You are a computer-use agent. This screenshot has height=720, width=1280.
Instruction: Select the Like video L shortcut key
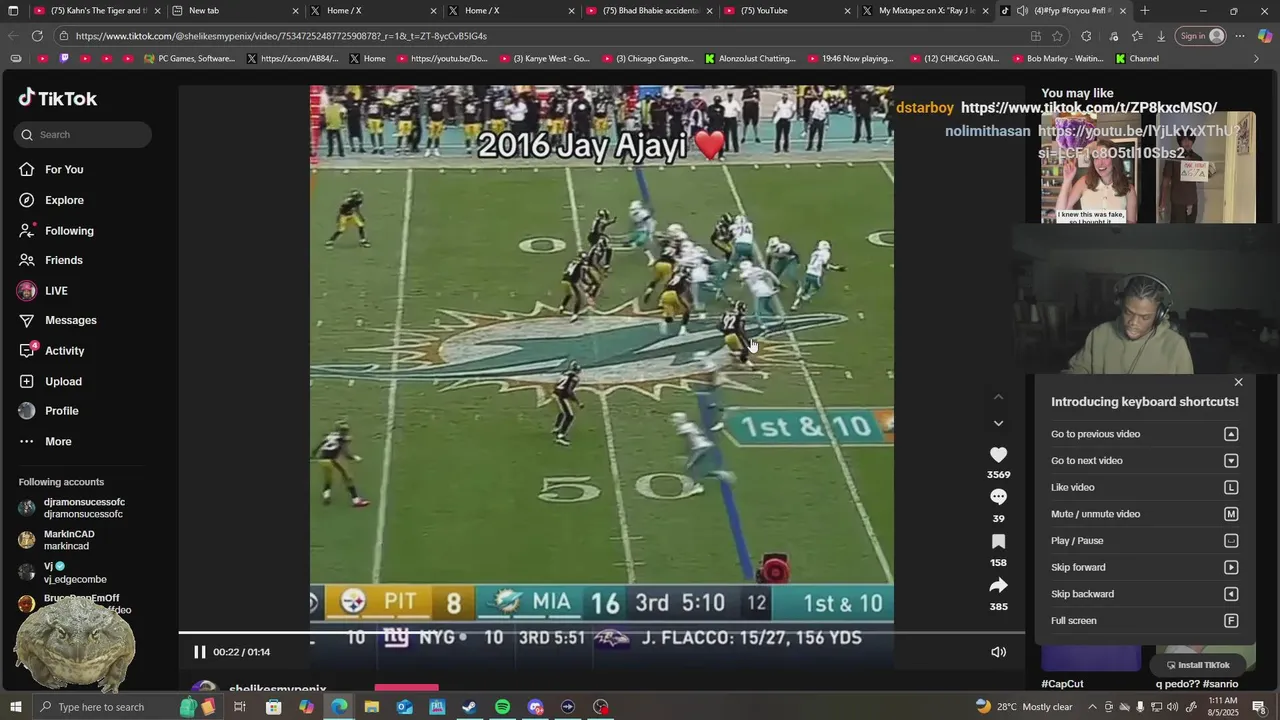pyautogui.click(x=1231, y=487)
